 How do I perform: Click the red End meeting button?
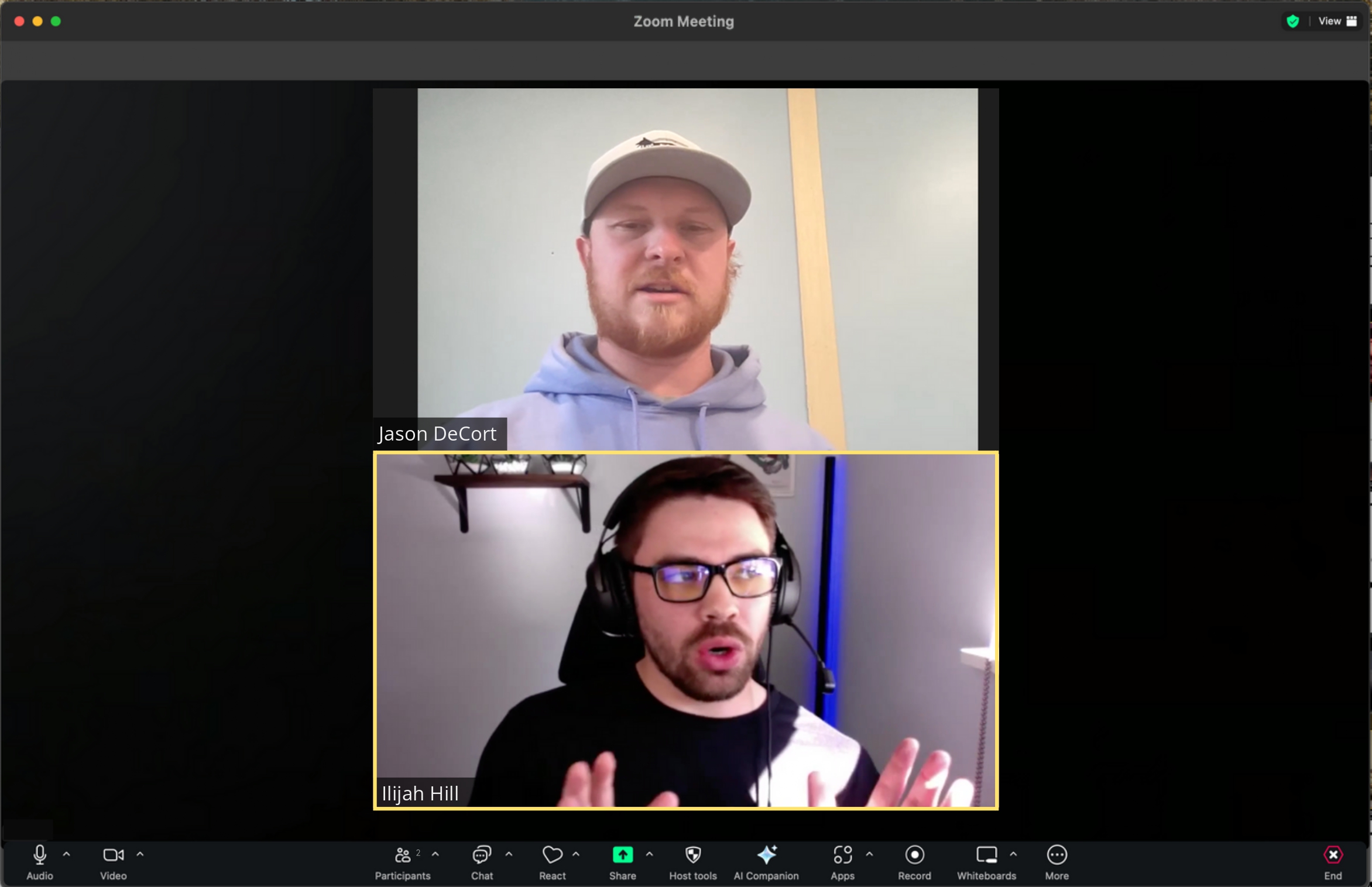[1333, 862]
